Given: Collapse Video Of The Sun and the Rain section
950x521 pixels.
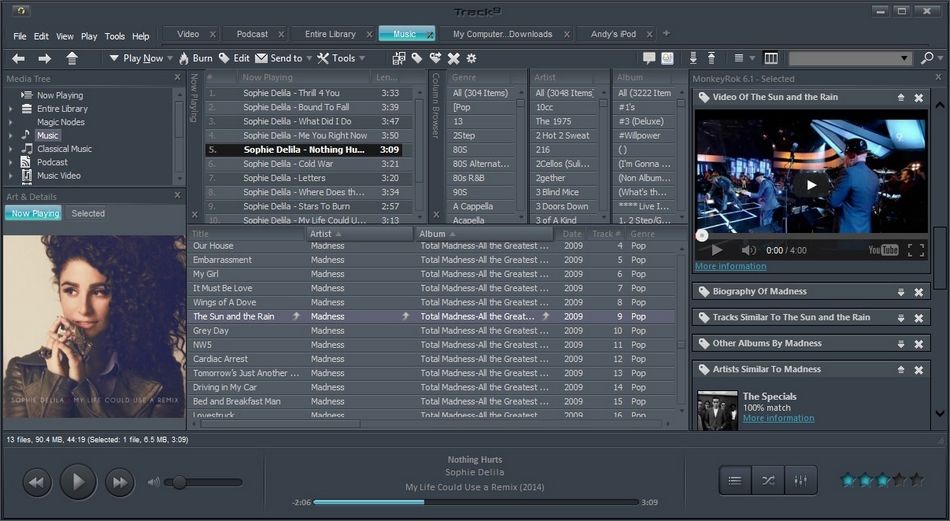Looking at the screenshot, I should pyautogui.click(x=901, y=98).
